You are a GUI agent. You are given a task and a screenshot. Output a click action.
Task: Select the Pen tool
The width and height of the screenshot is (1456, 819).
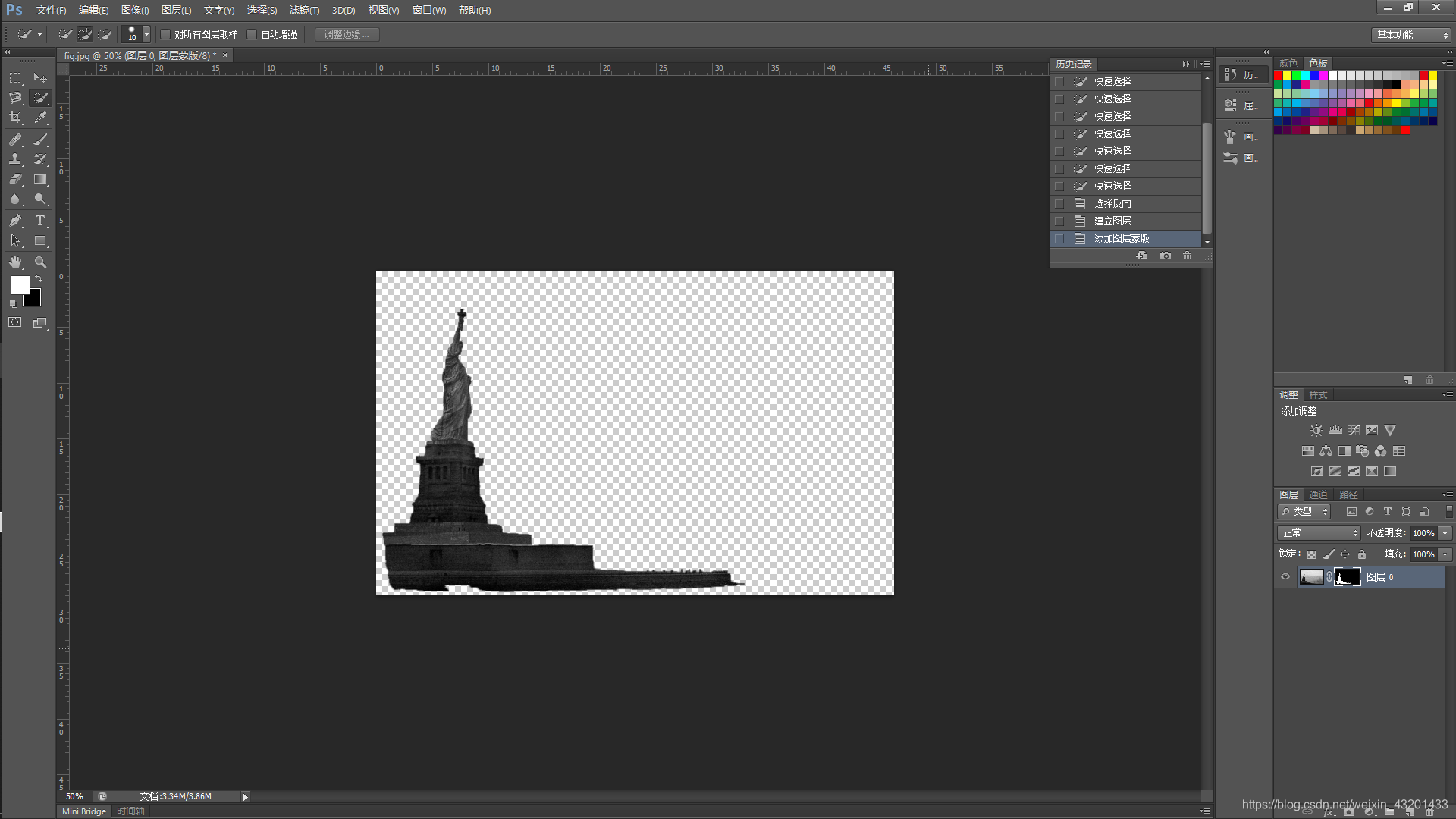pos(15,221)
